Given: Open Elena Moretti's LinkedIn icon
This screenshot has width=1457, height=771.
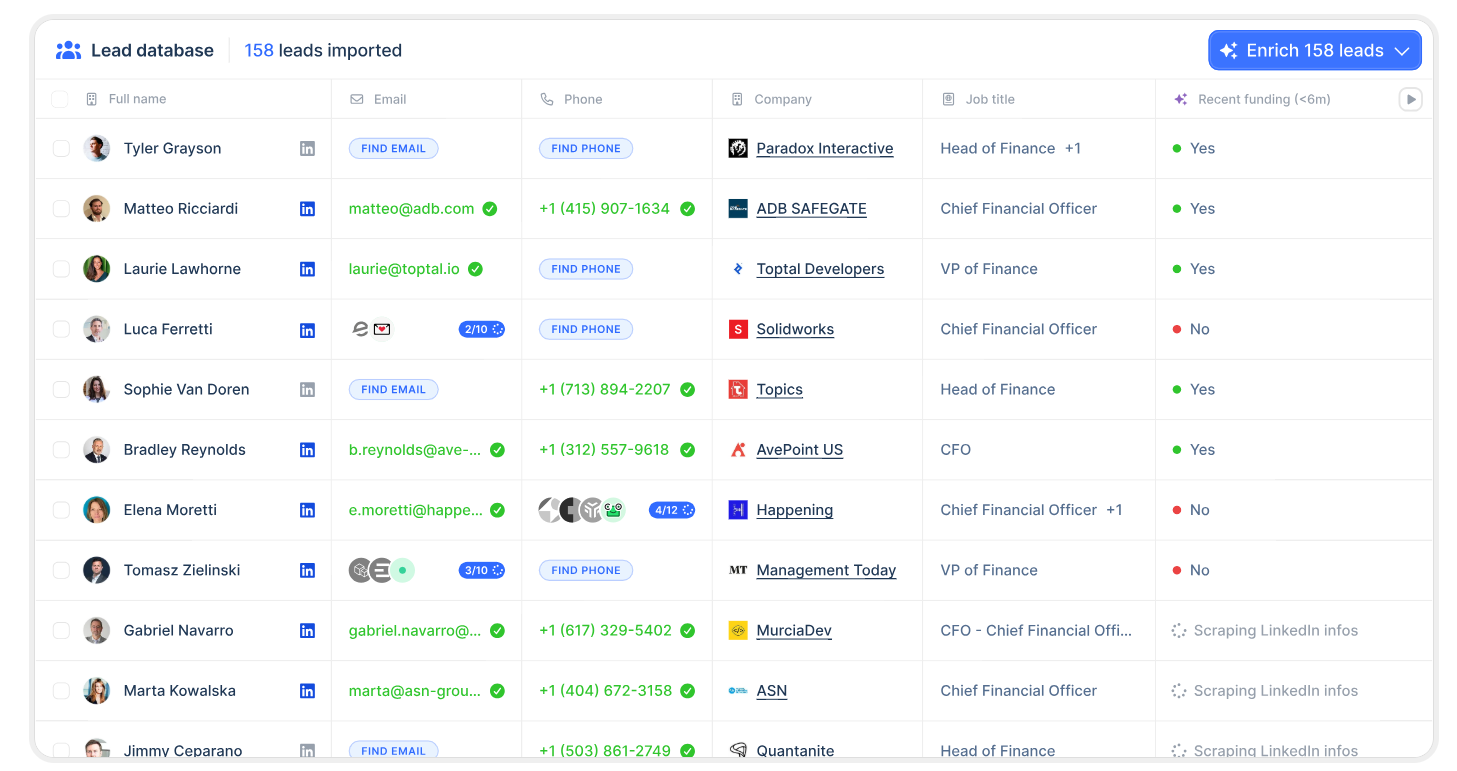Looking at the screenshot, I should tap(307, 510).
